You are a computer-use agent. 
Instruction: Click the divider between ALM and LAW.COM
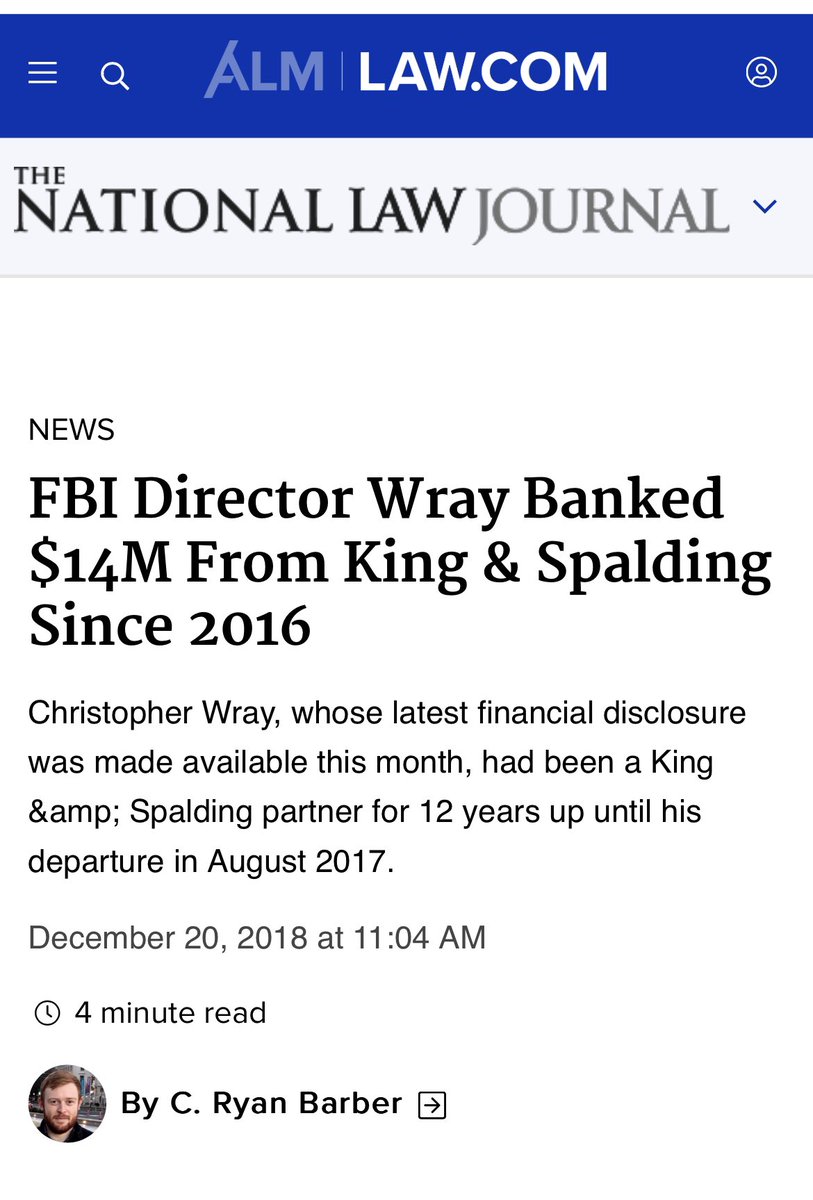(x=341, y=72)
